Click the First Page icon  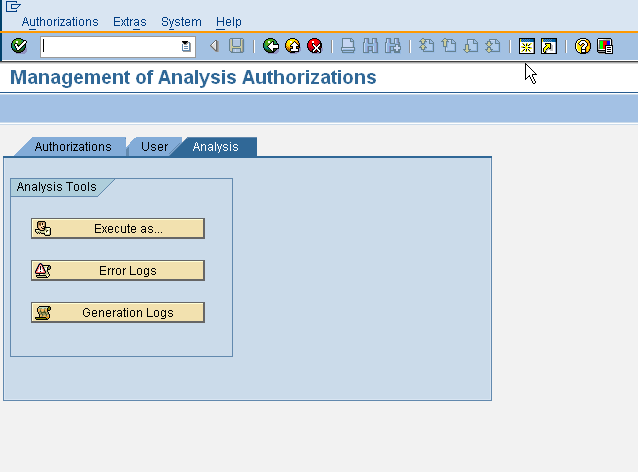[x=426, y=46]
